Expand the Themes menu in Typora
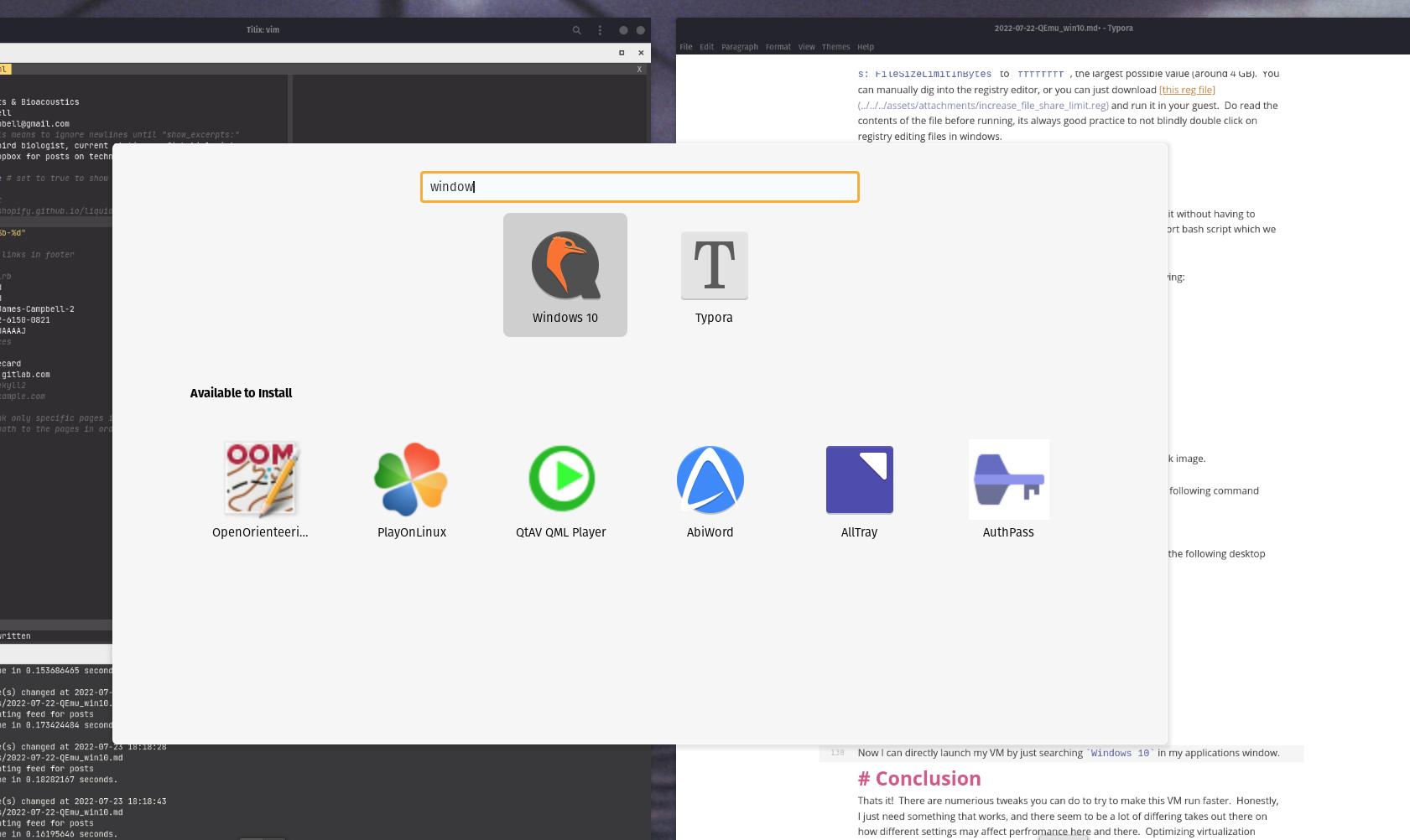This screenshot has height=840, width=1410. 835,47
